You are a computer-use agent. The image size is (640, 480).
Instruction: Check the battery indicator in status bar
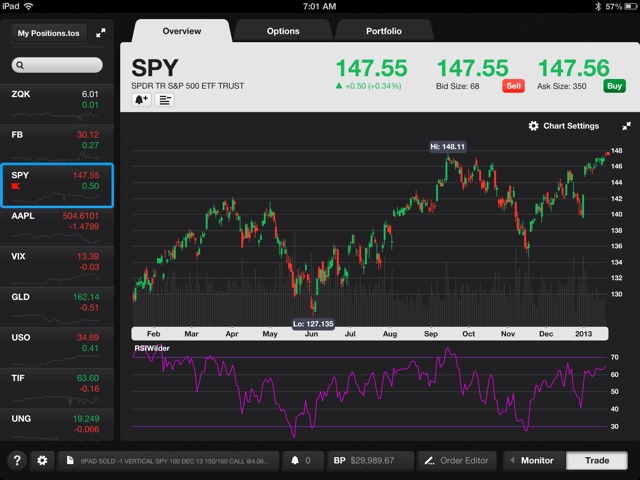tap(630, 6)
